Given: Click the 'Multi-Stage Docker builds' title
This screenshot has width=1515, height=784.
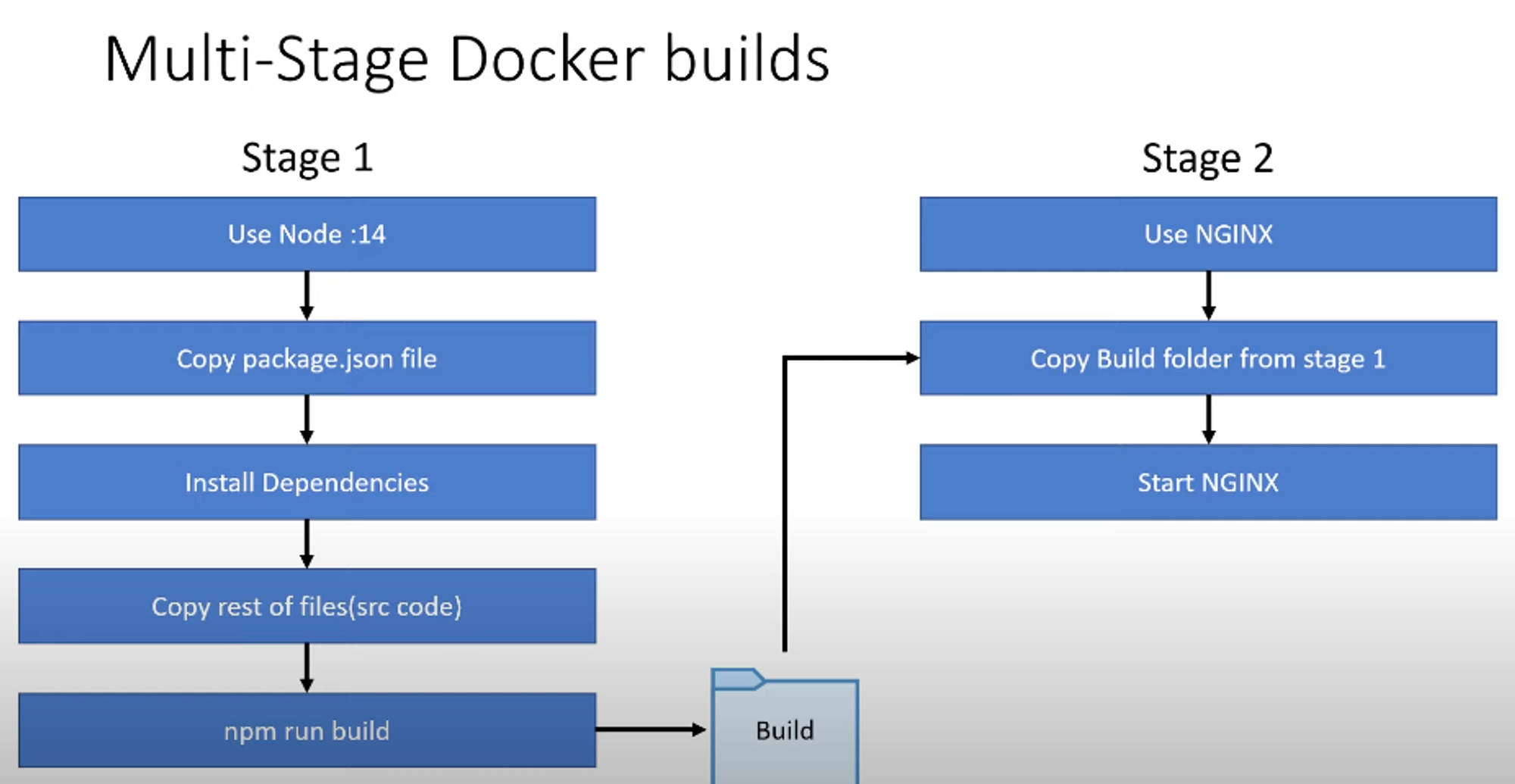Looking at the screenshot, I should click(467, 60).
